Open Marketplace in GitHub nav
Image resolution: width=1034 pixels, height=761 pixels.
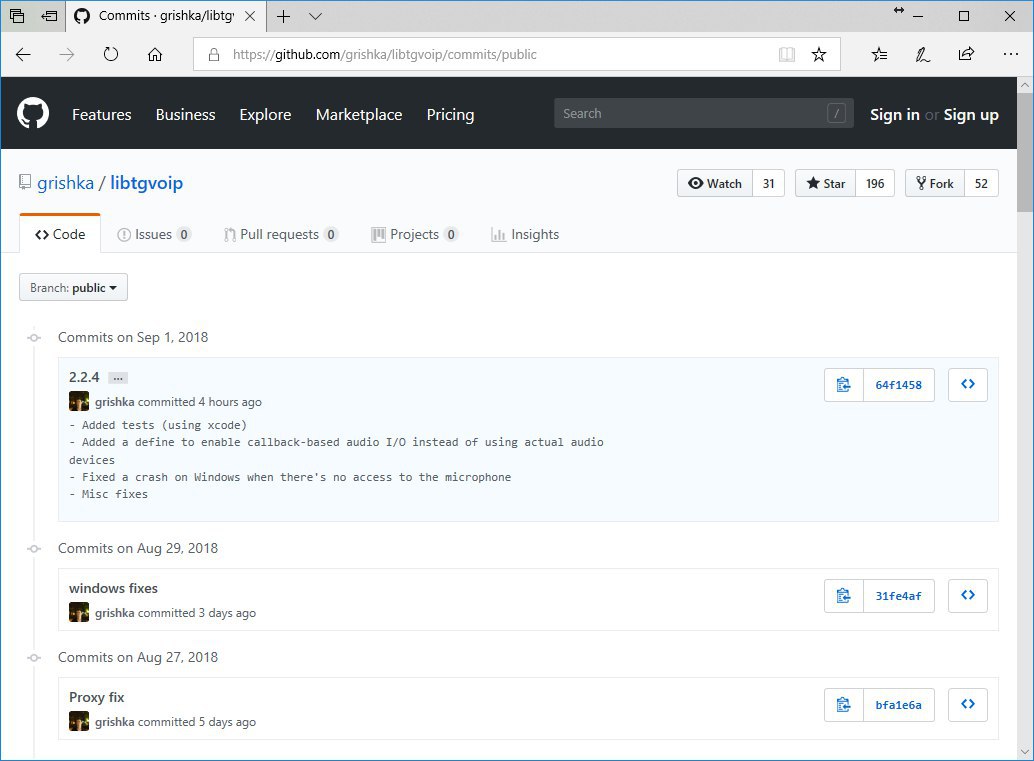click(x=359, y=114)
